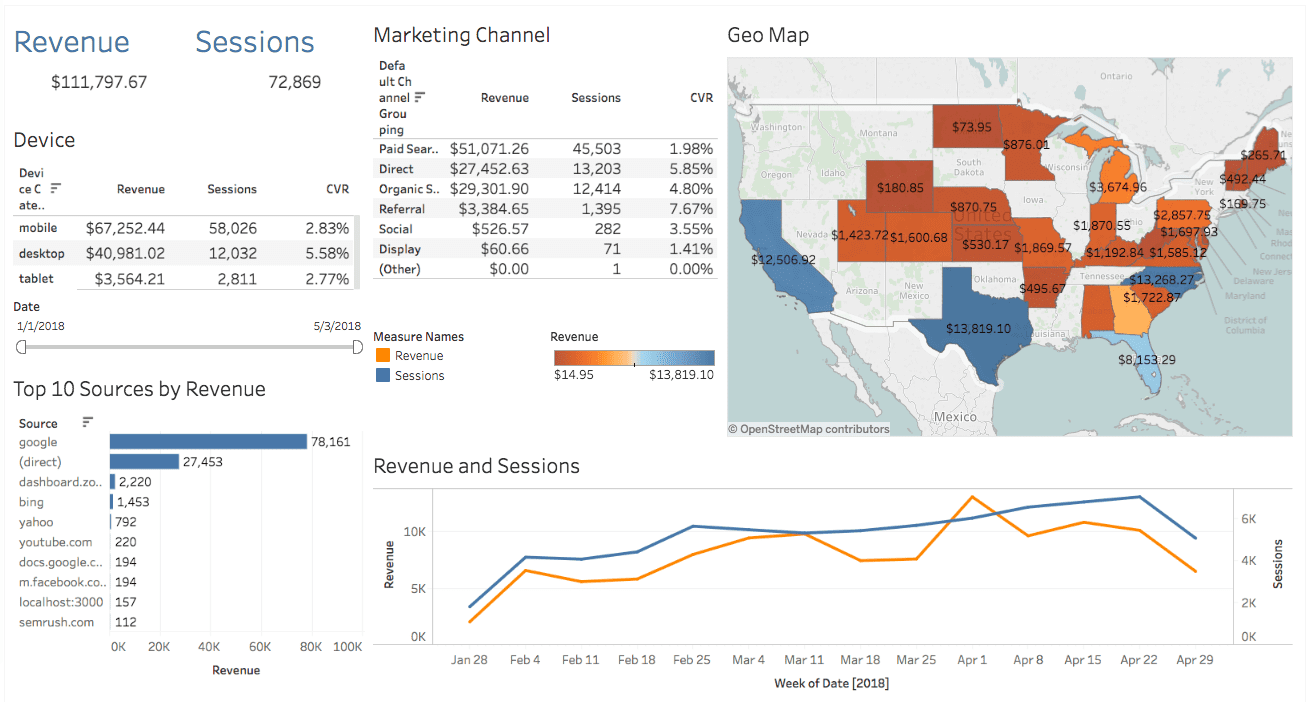Click the right handle of Date slider

(357, 347)
